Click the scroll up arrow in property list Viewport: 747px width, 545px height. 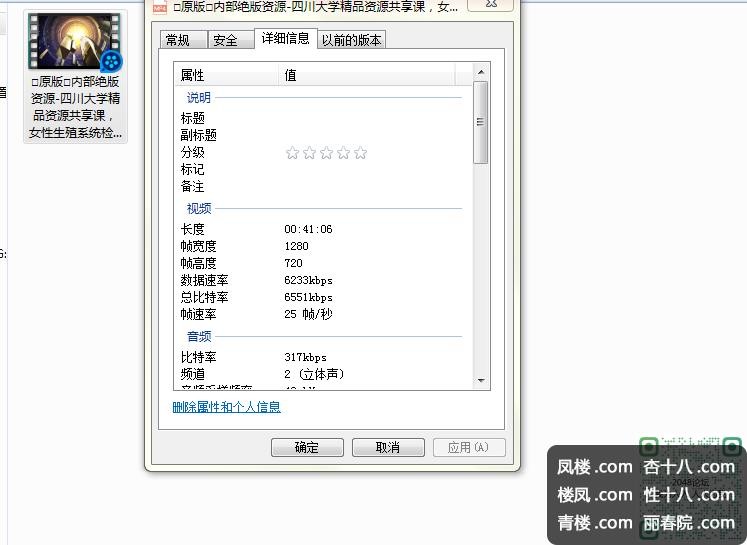click(x=481, y=72)
